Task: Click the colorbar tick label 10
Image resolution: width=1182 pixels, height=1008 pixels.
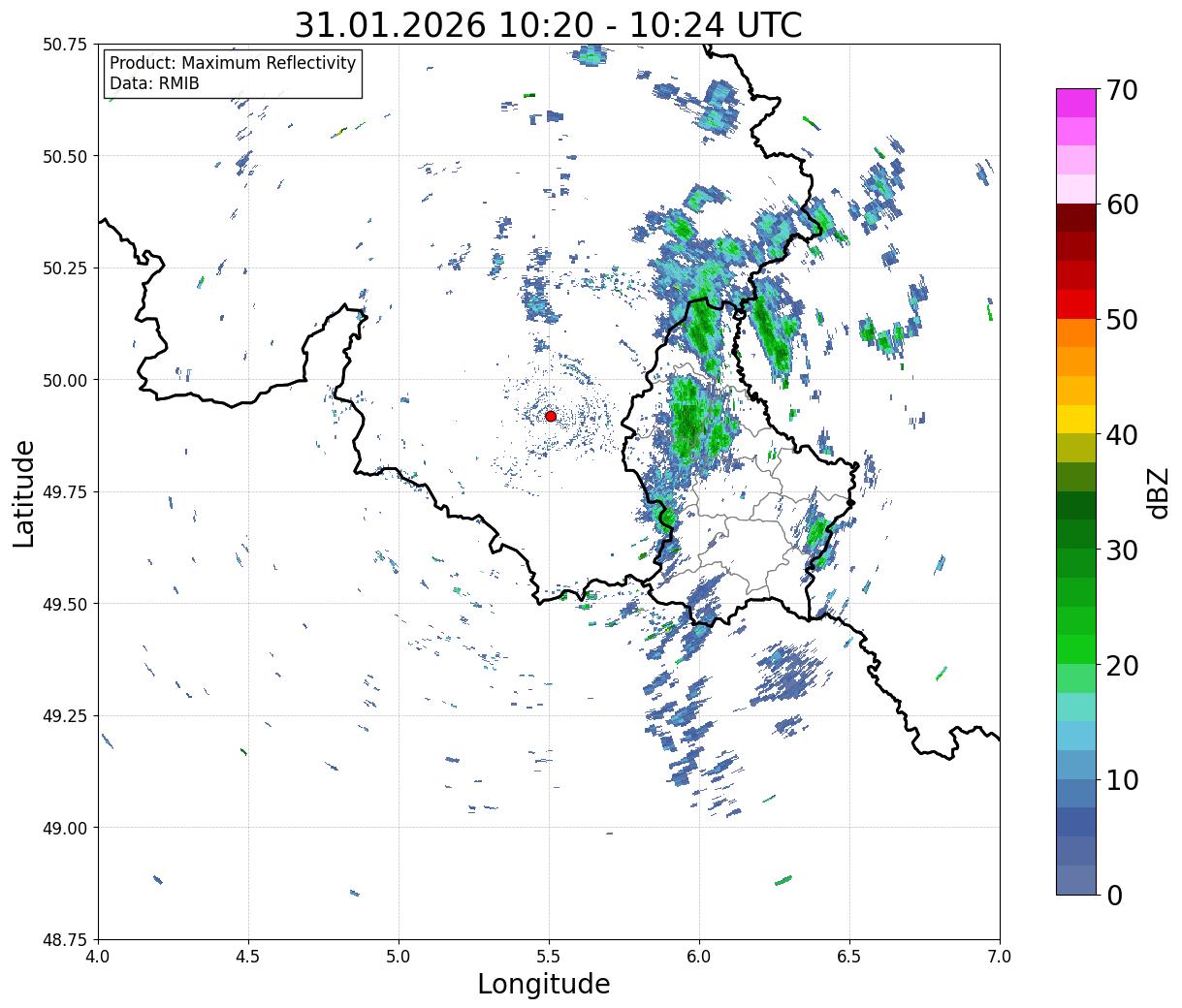Action: [1122, 779]
